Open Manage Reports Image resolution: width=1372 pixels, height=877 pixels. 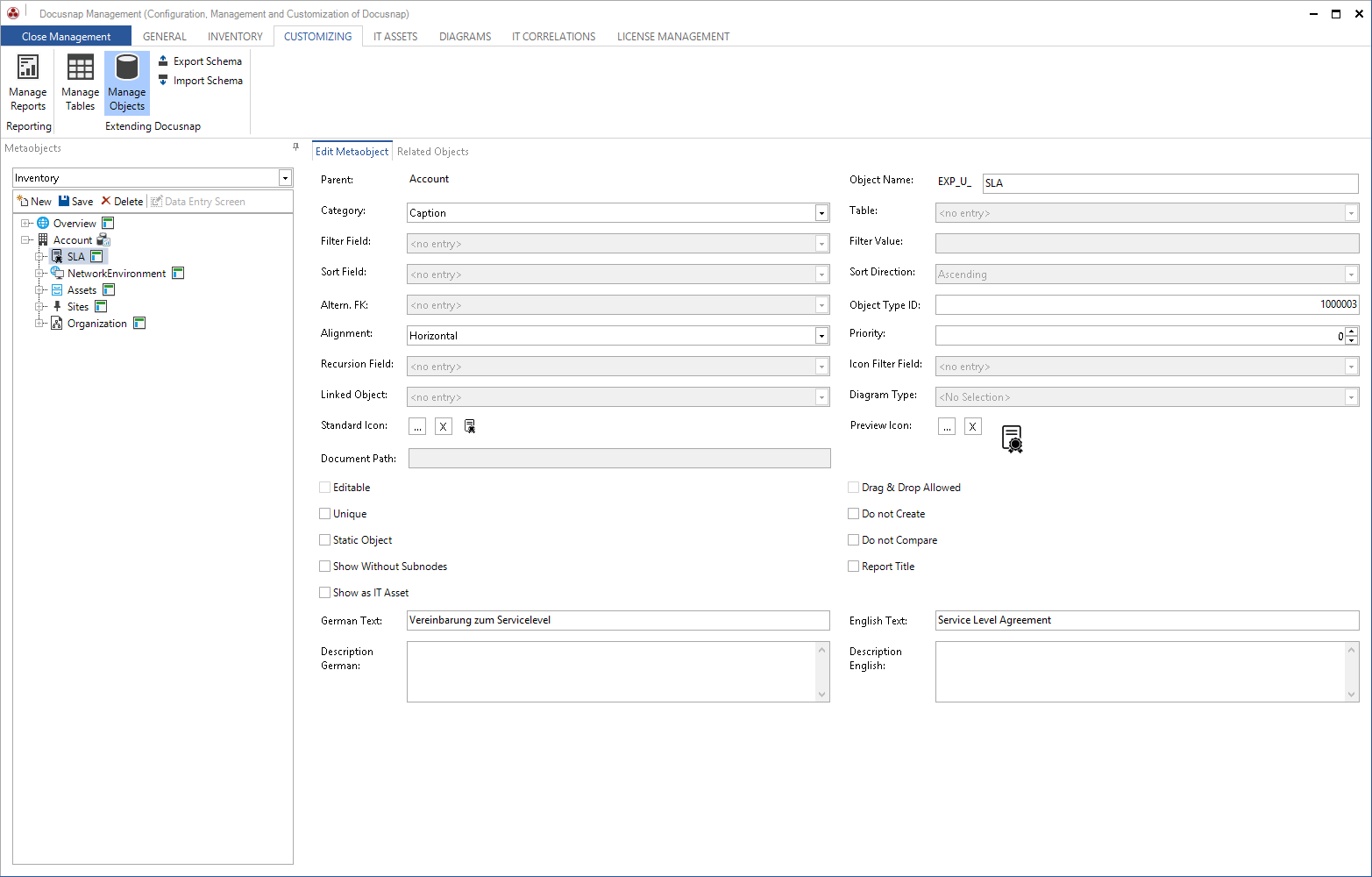[x=28, y=82]
